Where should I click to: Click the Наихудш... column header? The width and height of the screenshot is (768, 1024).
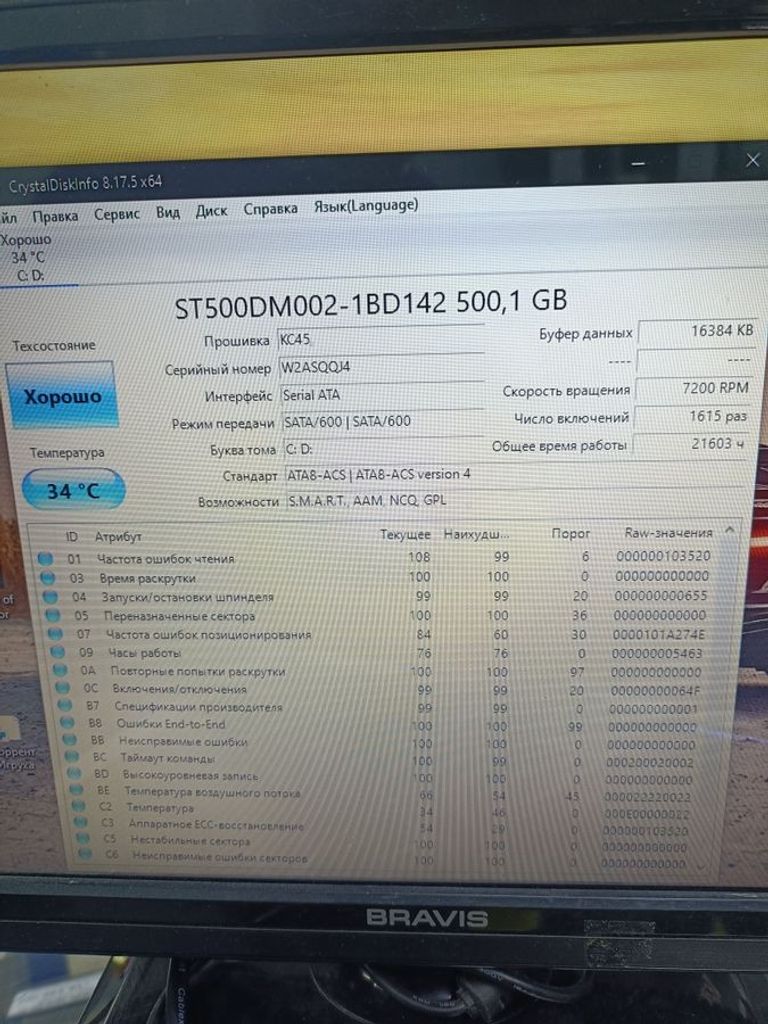(476, 534)
